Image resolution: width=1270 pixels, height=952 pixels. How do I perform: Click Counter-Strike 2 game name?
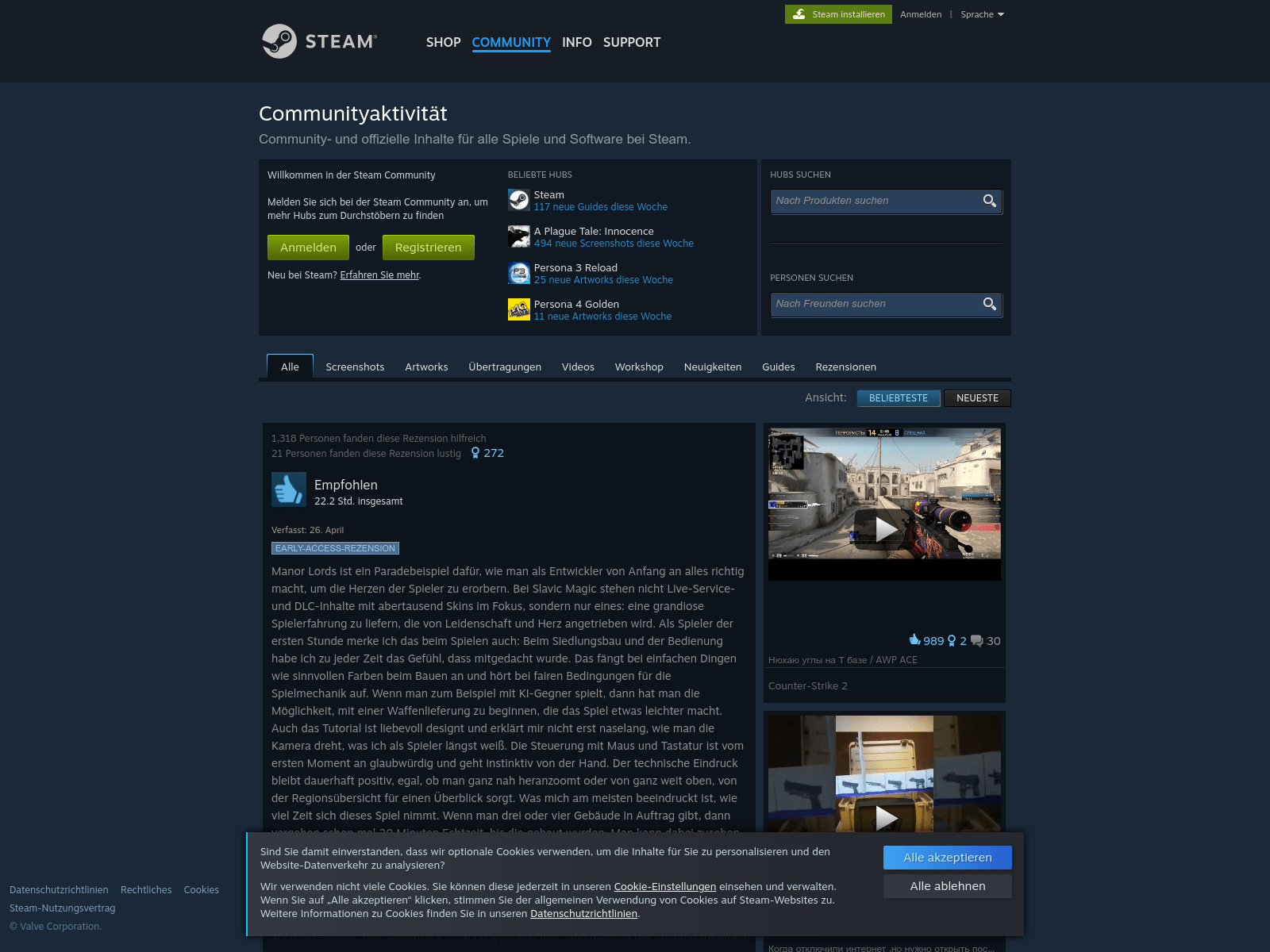tap(808, 686)
